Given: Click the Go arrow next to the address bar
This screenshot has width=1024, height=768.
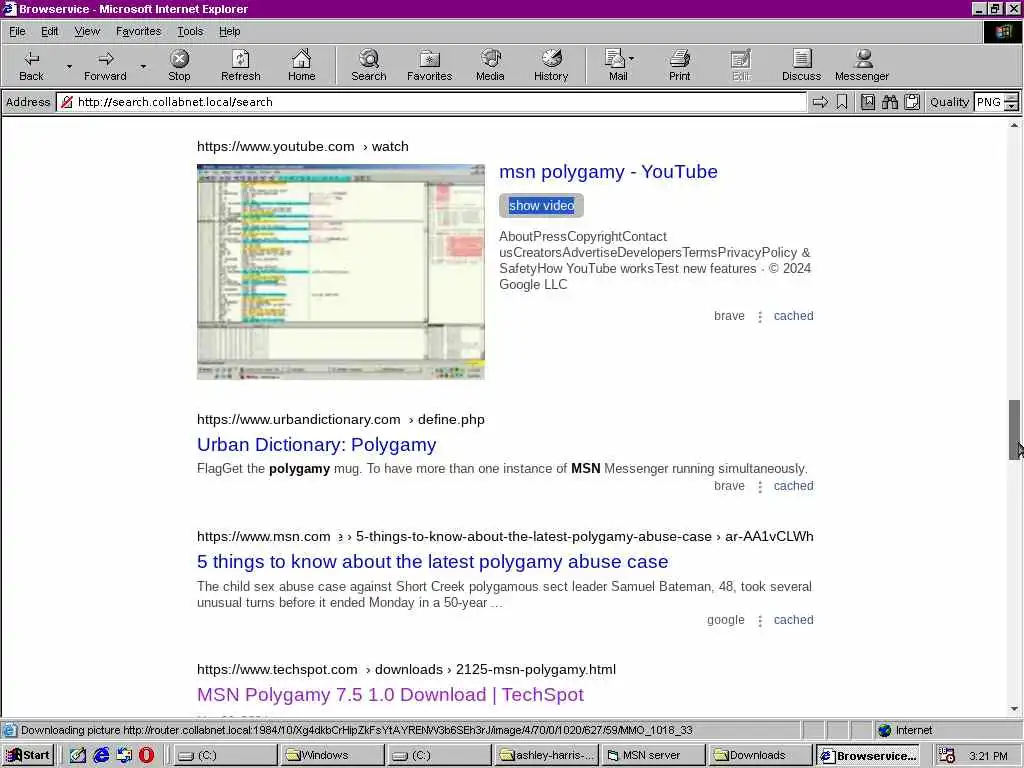Looking at the screenshot, I should [820, 102].
